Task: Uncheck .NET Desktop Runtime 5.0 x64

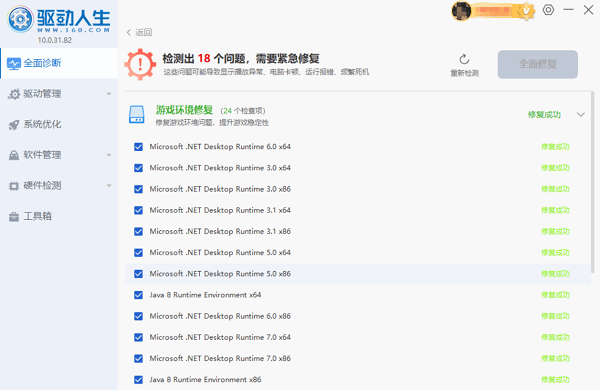Action: pos(139,253)
